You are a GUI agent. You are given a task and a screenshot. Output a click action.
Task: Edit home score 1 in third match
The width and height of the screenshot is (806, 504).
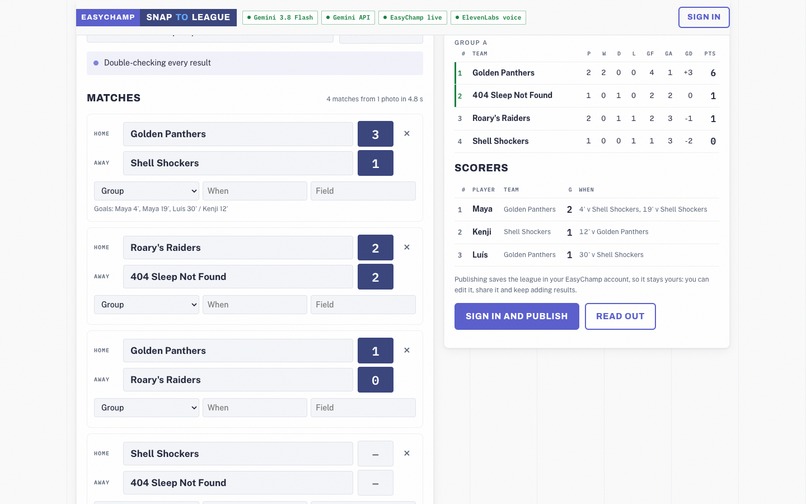[375, 350]
